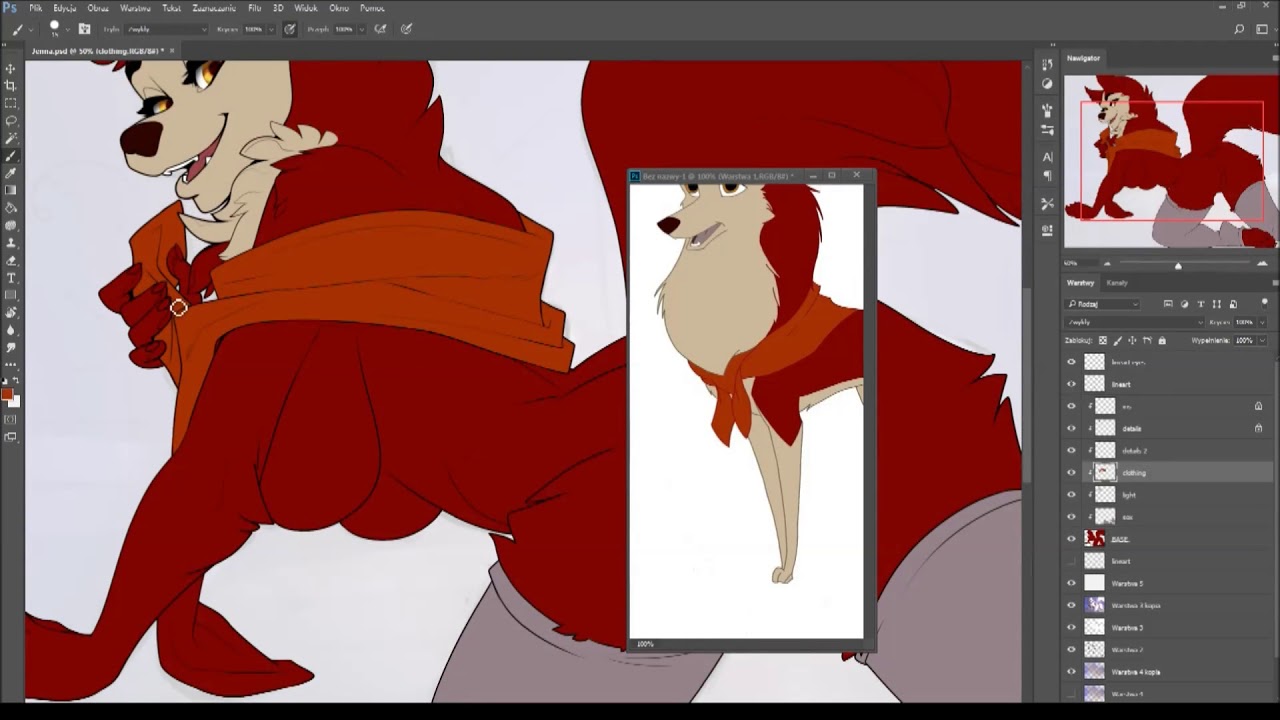This screenshot has width=1280, height=720.
Task: Click the Jenna.psd document tab
Action: (96, 51)
